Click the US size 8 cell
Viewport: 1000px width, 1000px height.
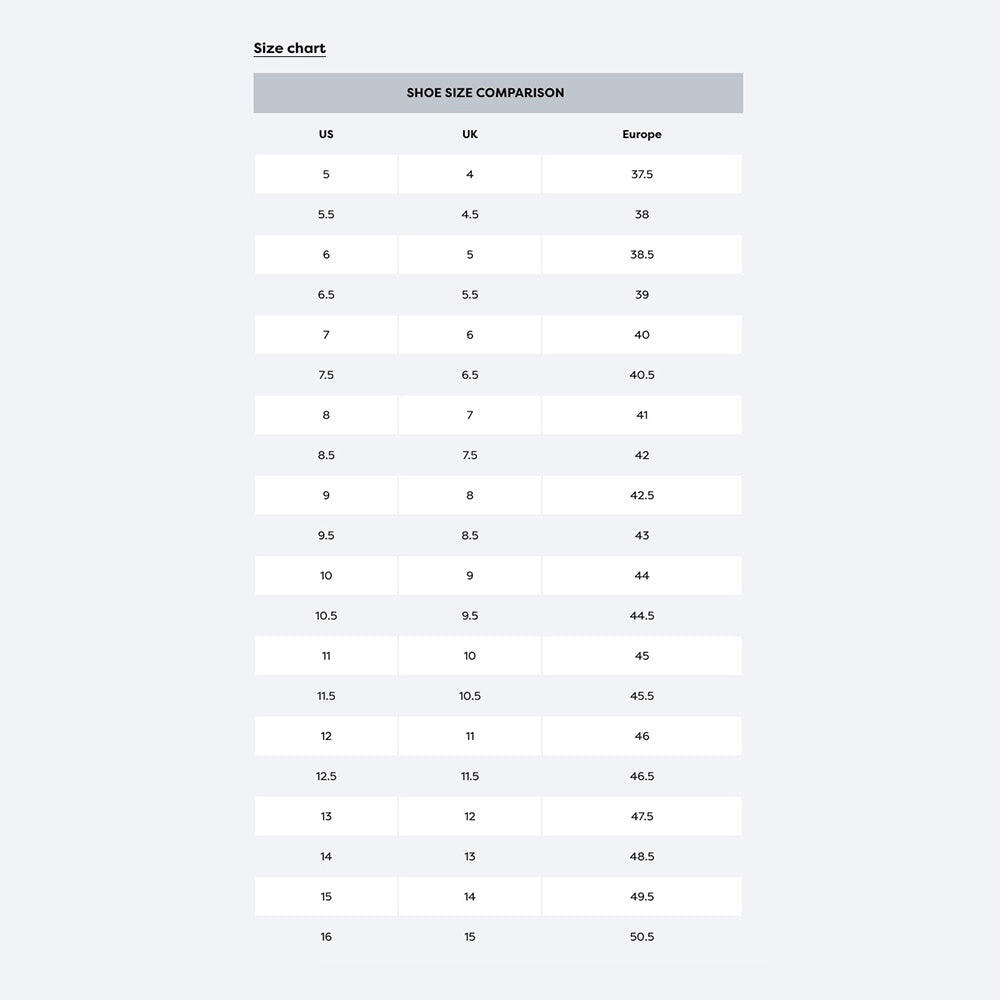[326, 415]
